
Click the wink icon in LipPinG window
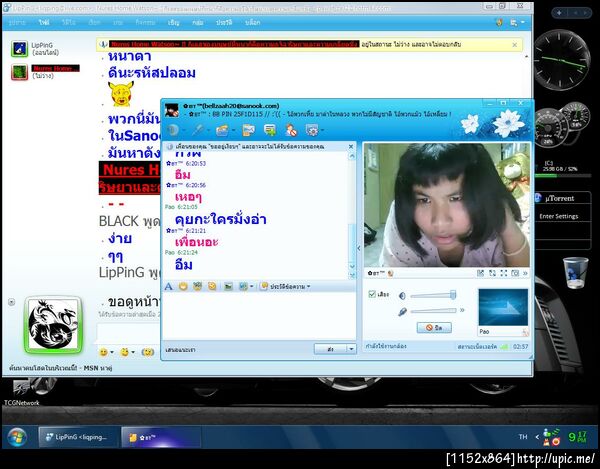124,352
